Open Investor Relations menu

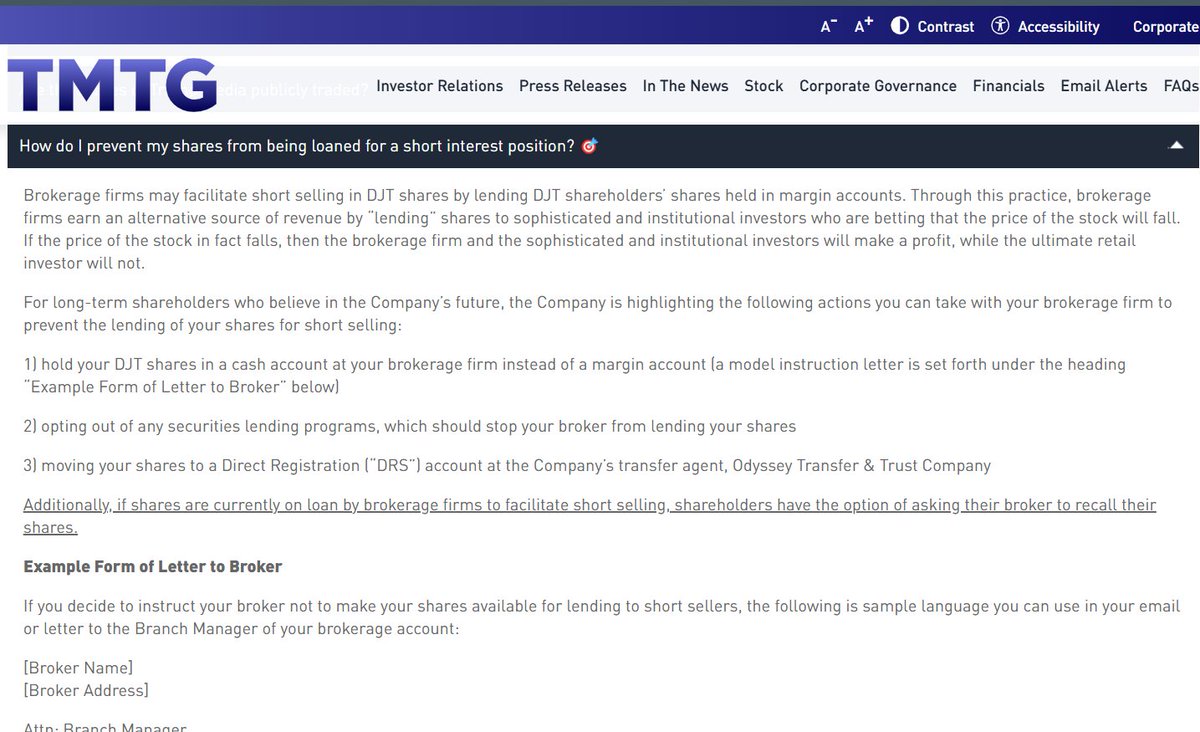click(x=440, y=86)
